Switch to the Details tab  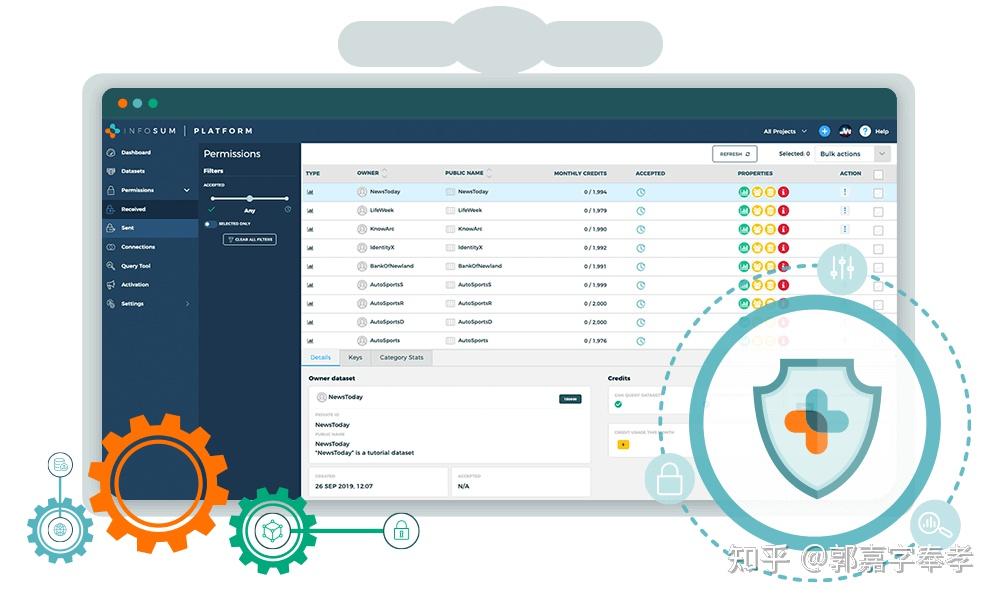[x=320, y=358]
